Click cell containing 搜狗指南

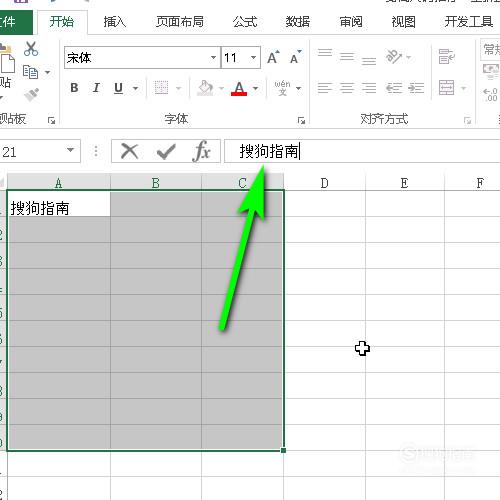click(x=59, y=204)
